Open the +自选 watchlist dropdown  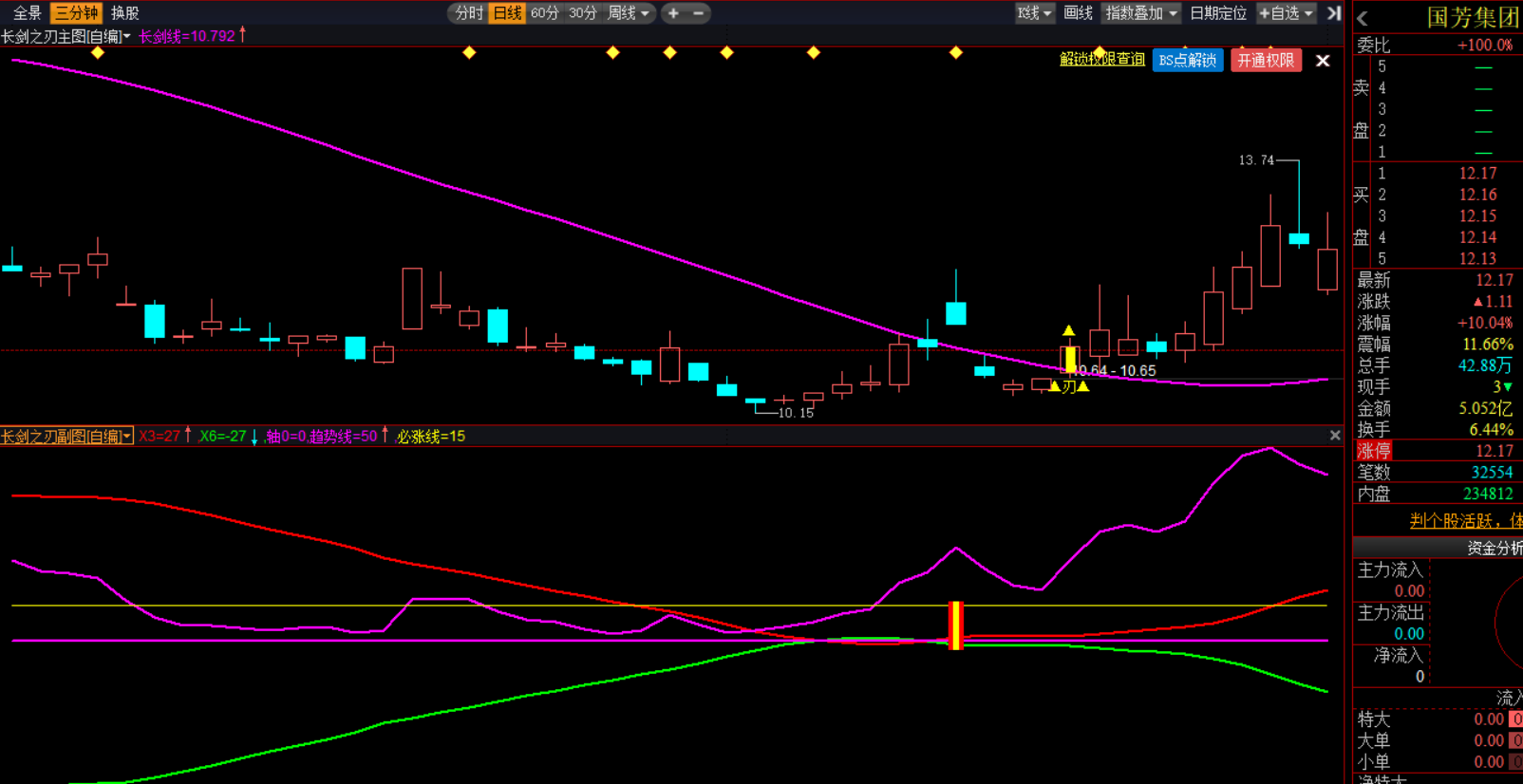click(1286, 13)
